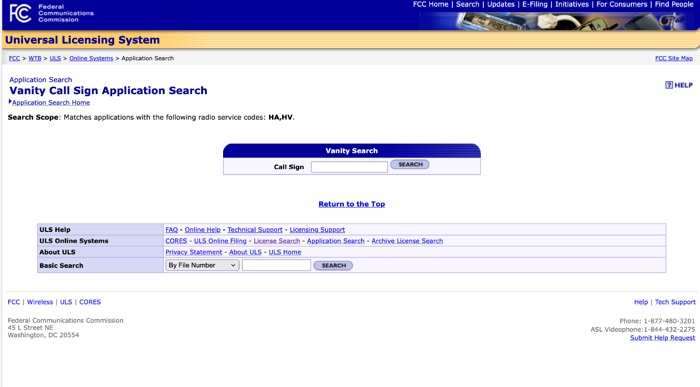Open the Help footer link
The width and height of the screenshot is (700, 387).
coord(641,302)
